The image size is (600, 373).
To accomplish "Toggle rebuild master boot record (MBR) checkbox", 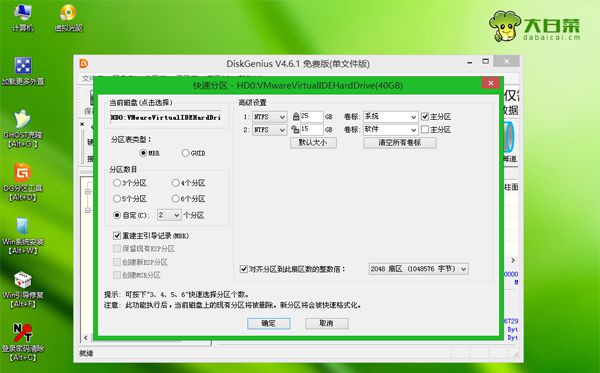I will [x=117, y=236].
